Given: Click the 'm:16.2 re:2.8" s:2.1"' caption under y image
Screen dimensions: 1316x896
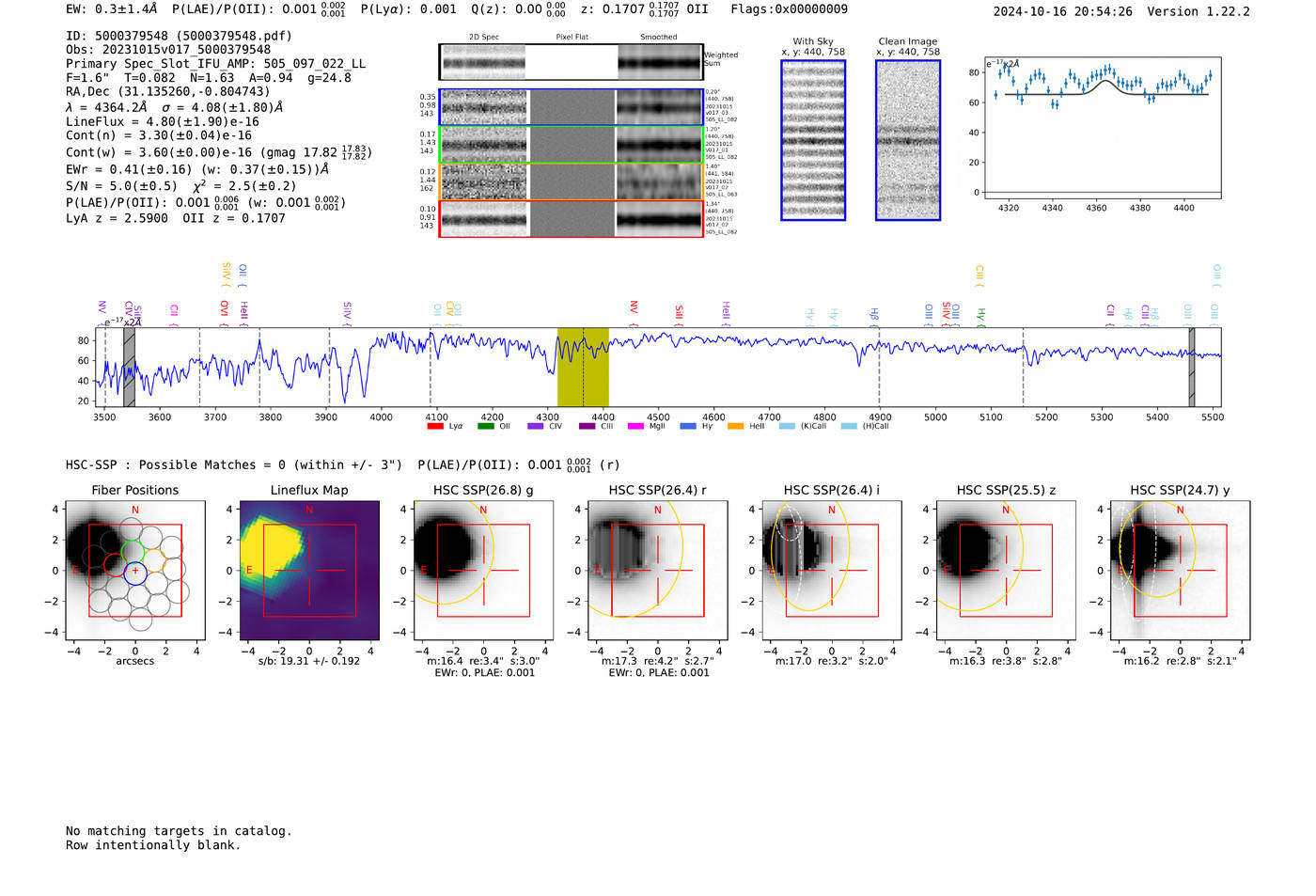Looking at the screenshot, I should 1180,661.
